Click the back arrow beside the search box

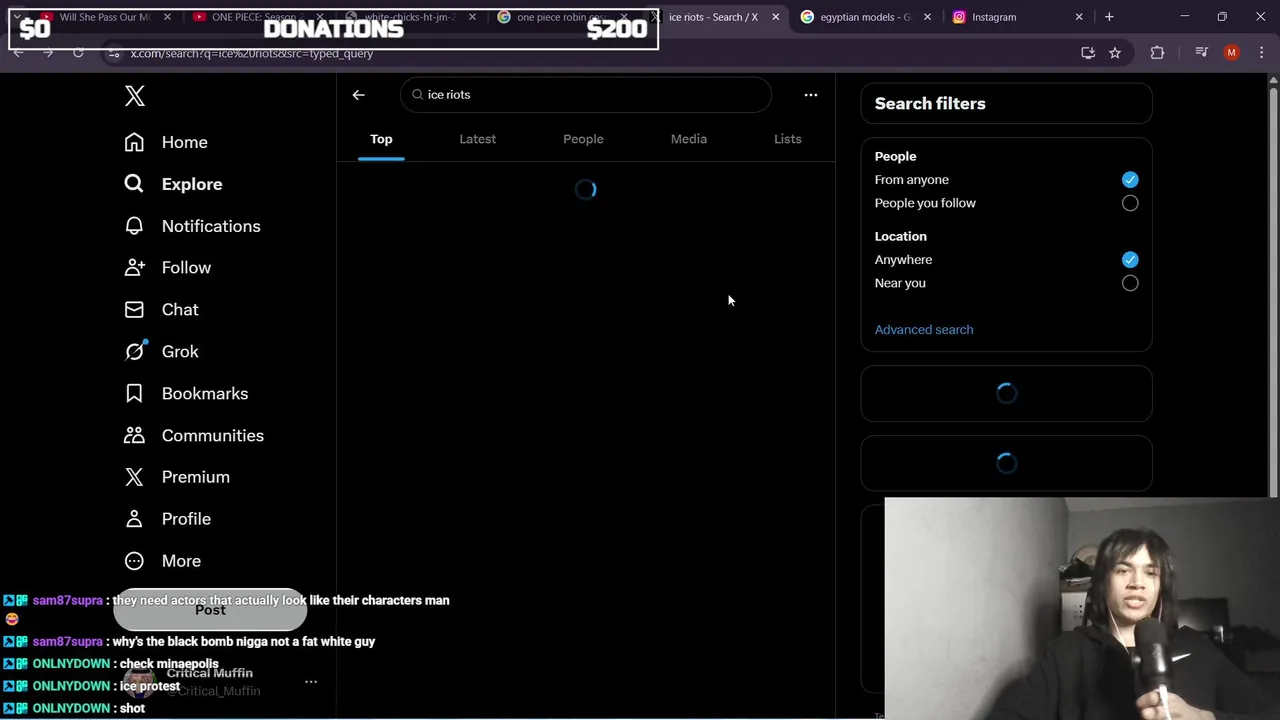pyautogui.click(x=358, y=95)
